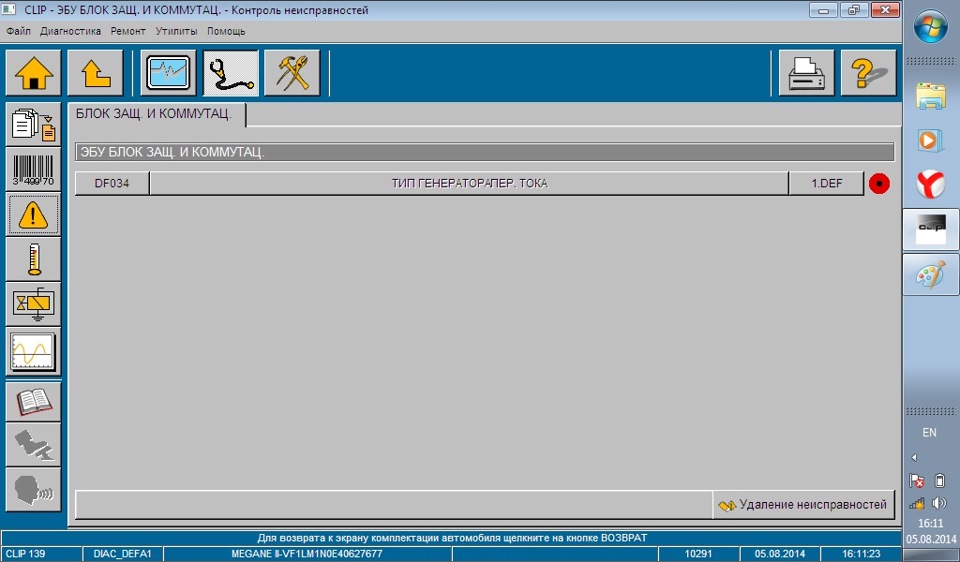Click the ВОЗВРАТ hint message bar

point(452,538)
